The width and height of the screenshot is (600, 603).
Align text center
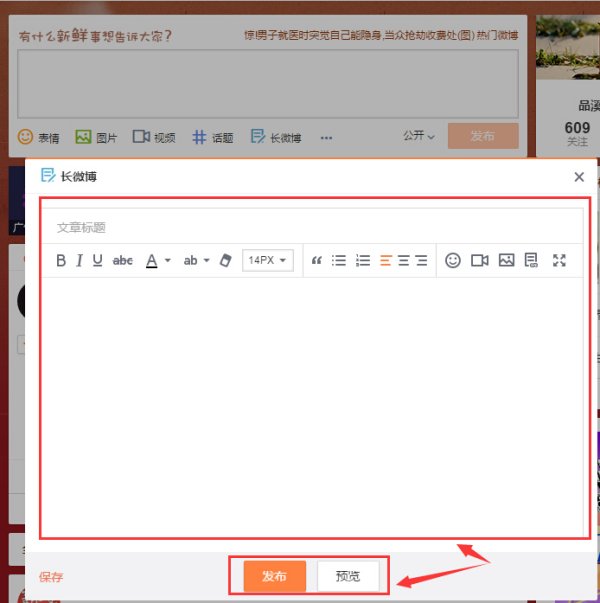403,260
